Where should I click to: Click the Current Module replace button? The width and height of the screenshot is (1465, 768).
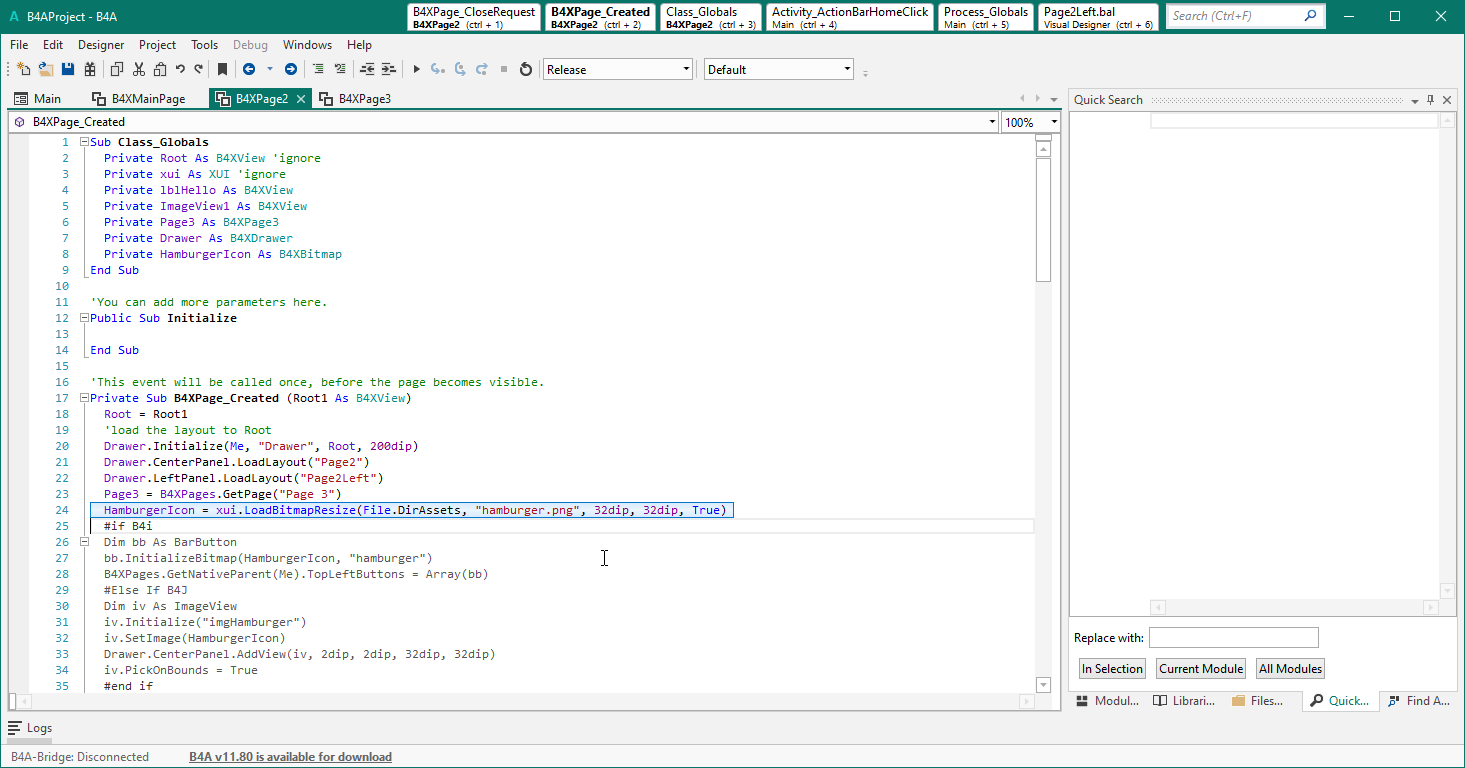tap(1200, 669)
